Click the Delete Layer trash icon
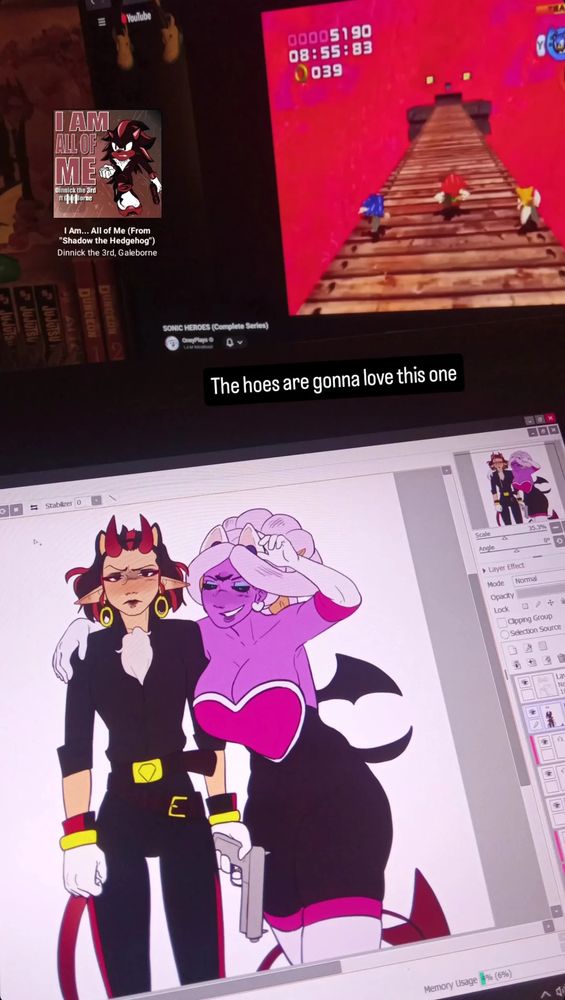565x1000 pixels. pyautogui.click(x=561, y=658)
